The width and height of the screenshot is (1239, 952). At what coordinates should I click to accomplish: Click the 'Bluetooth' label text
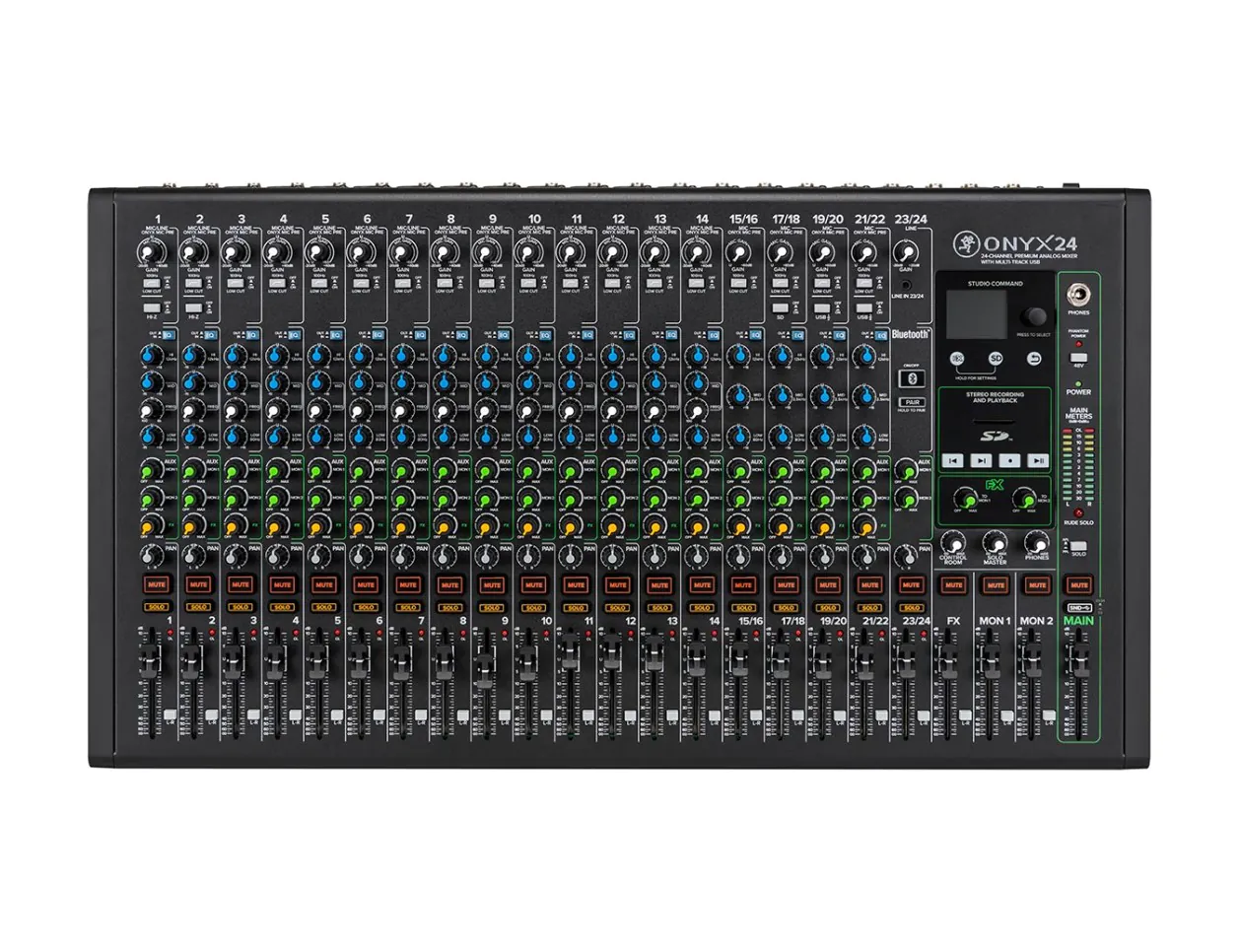(911, 334)
